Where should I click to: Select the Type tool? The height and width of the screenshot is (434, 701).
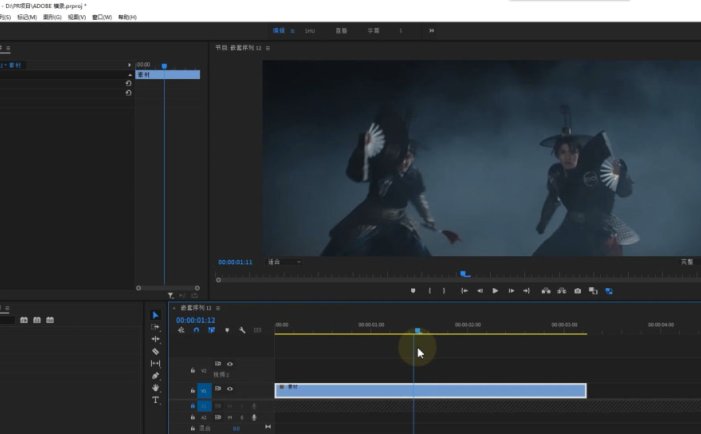click(155, 399)
